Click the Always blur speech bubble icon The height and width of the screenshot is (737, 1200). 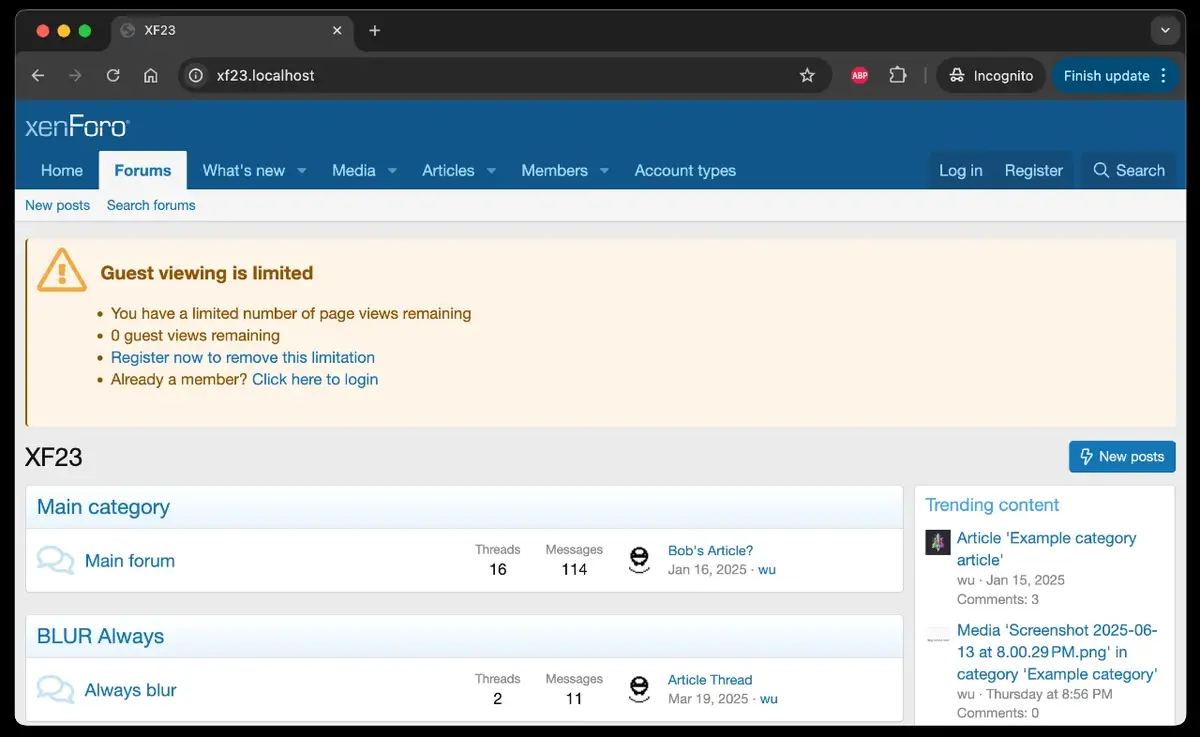[55, 689]
